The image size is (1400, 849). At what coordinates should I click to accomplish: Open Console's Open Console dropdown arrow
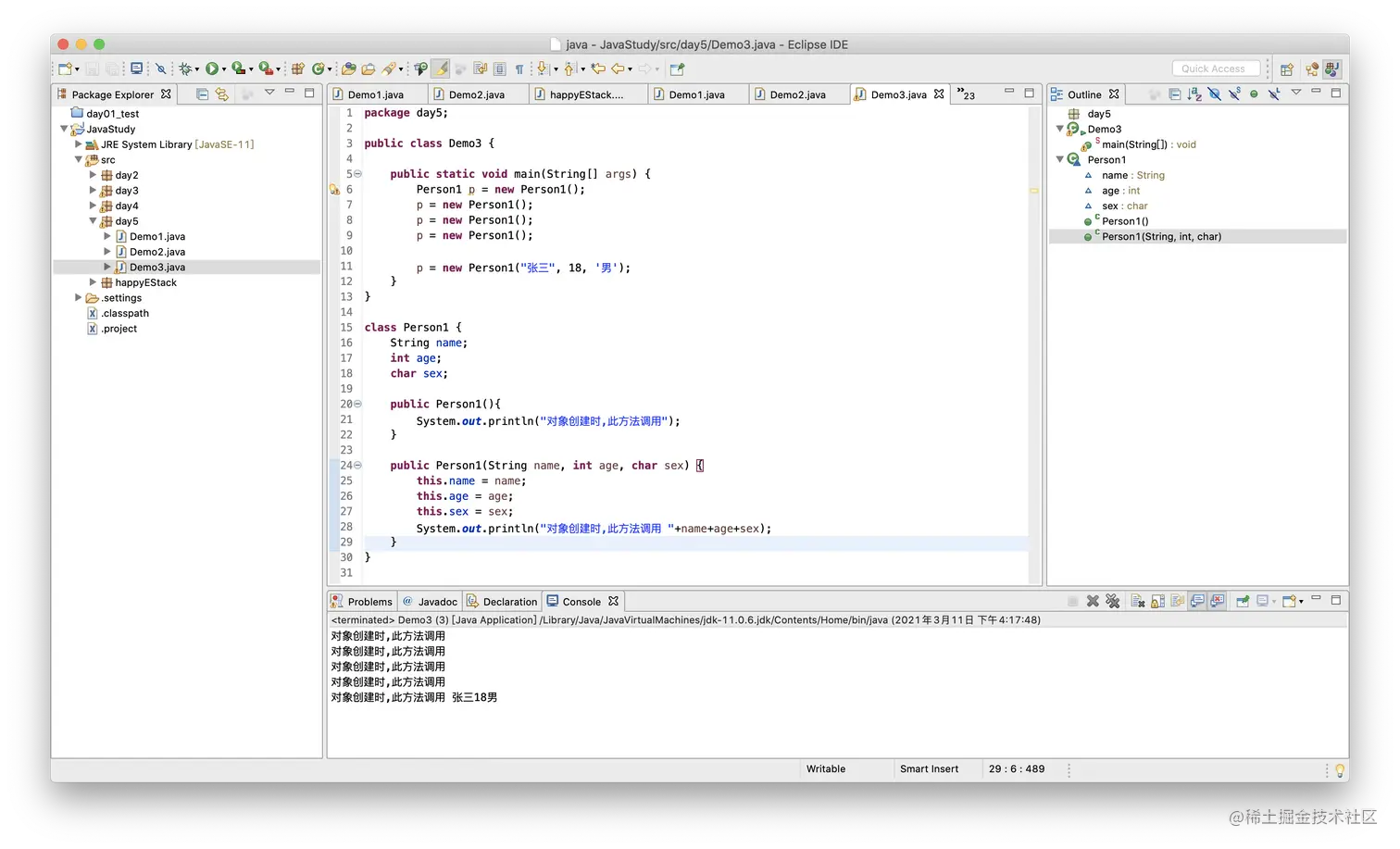(x=1301, y=602)
